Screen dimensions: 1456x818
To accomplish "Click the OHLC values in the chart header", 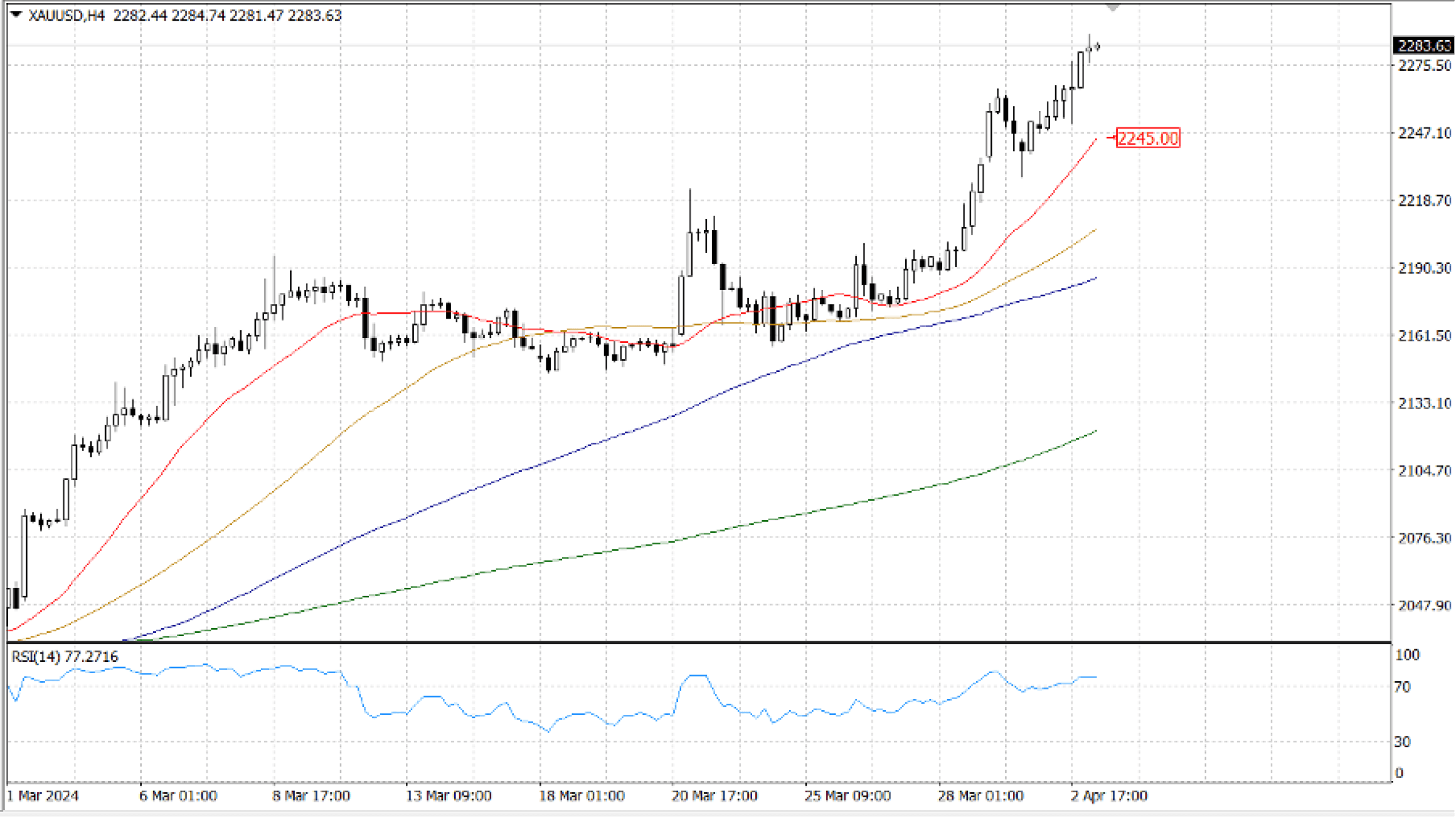I will click(x=227, y=15).
